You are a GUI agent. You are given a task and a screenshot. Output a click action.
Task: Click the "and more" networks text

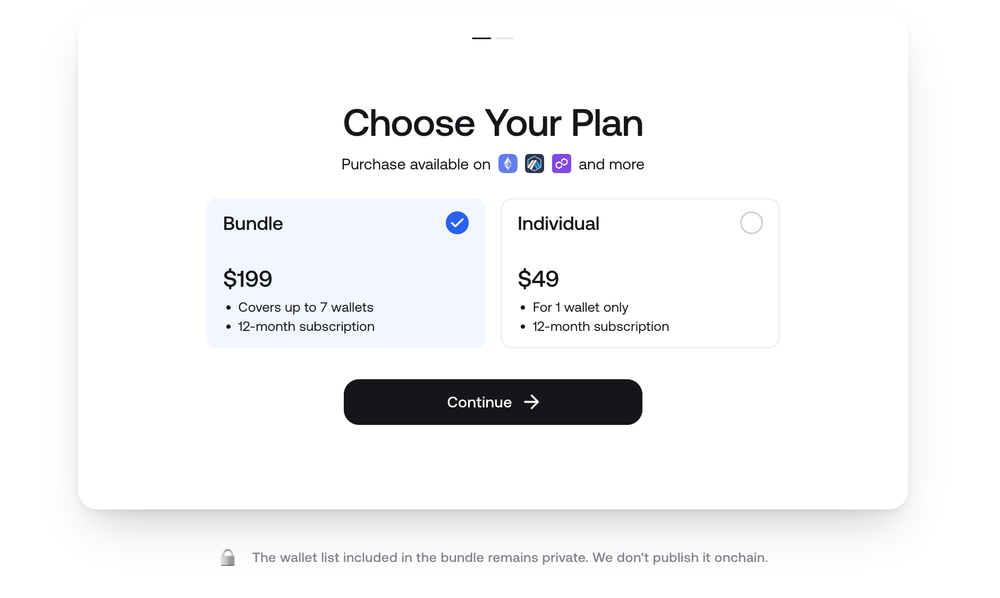[x=611, y=164]
